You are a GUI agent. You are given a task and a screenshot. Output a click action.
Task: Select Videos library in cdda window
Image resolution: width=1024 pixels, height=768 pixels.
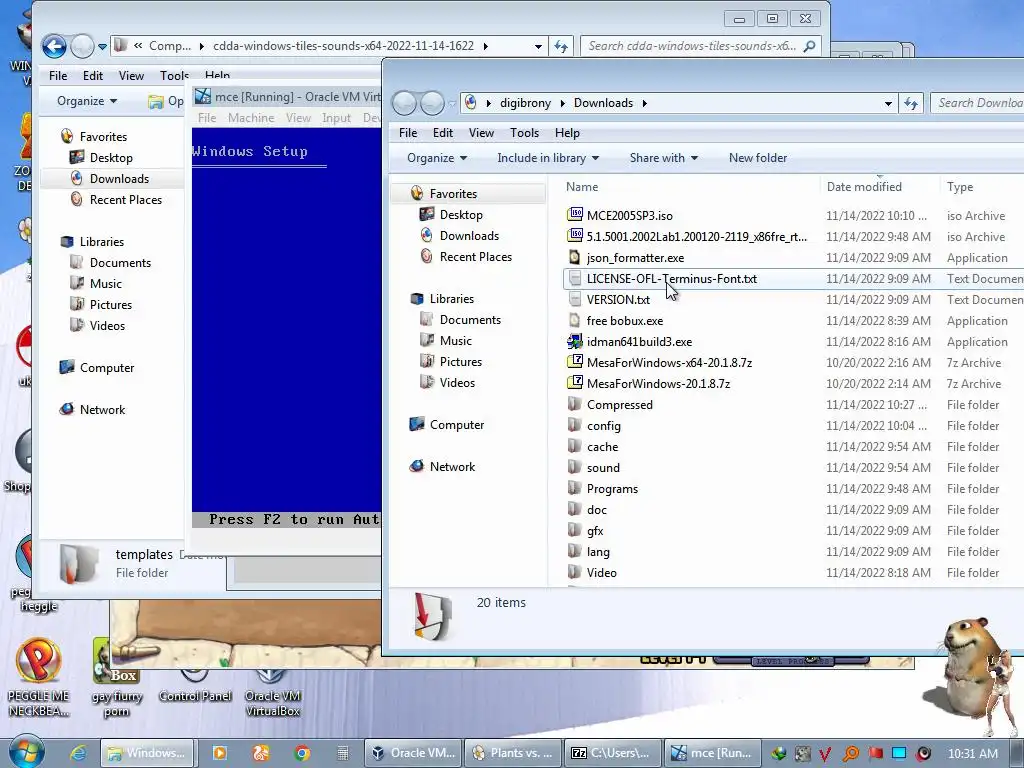tap(107, 325)
